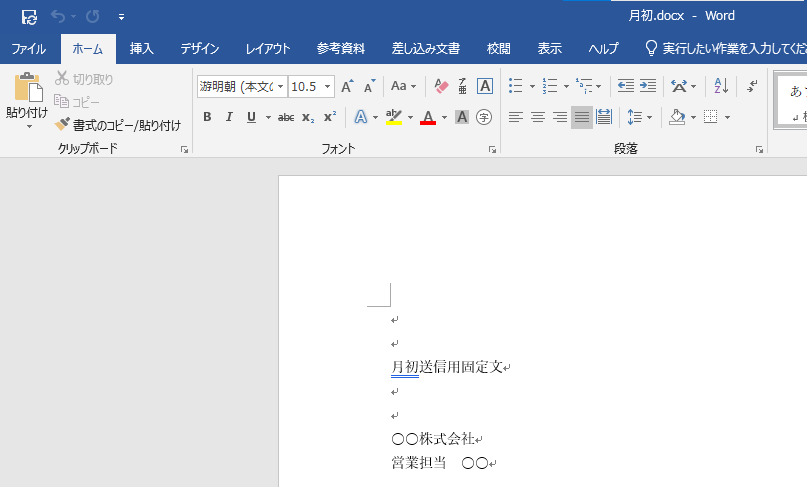Open the レイアウト tab
The height and width of the screenshot is (487, 807).
(x=268, y=48)
